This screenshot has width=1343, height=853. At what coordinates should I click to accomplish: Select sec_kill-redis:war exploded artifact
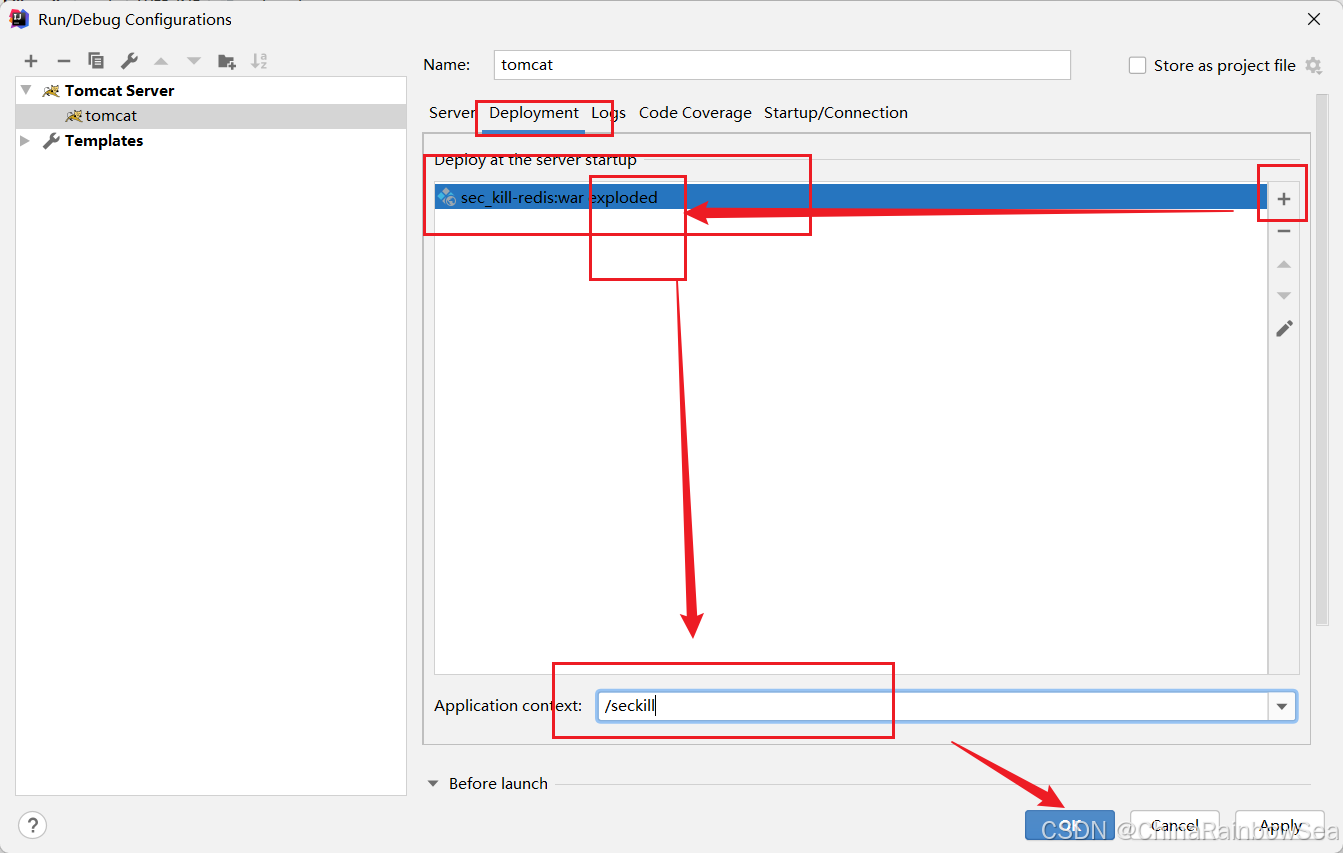pyautogui.click(x=851, y=197)
